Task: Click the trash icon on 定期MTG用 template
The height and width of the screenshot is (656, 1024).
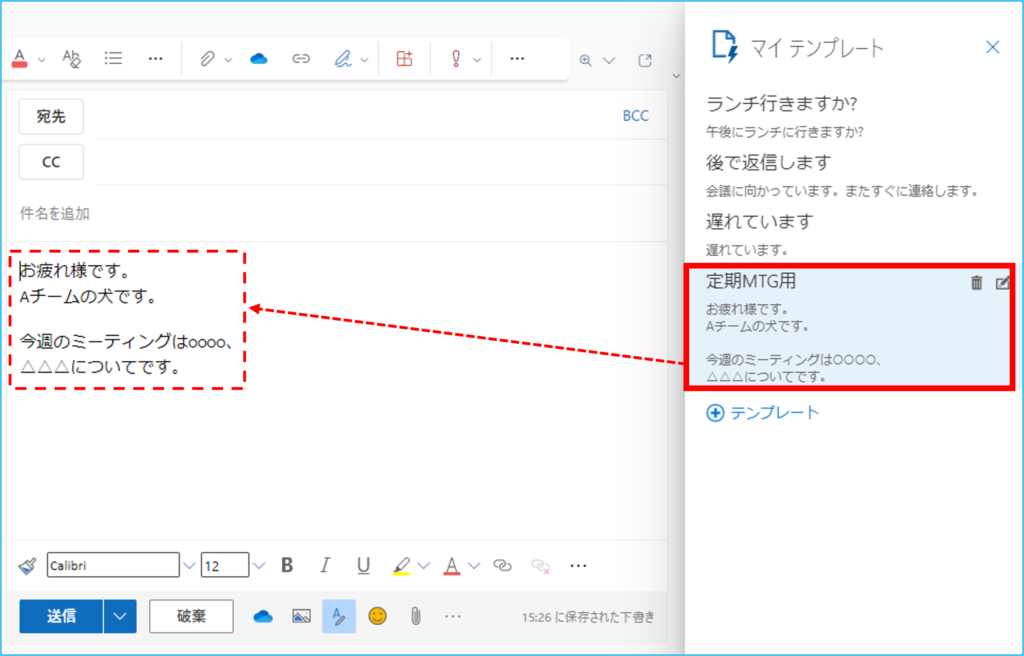Action: coord(976,283)
